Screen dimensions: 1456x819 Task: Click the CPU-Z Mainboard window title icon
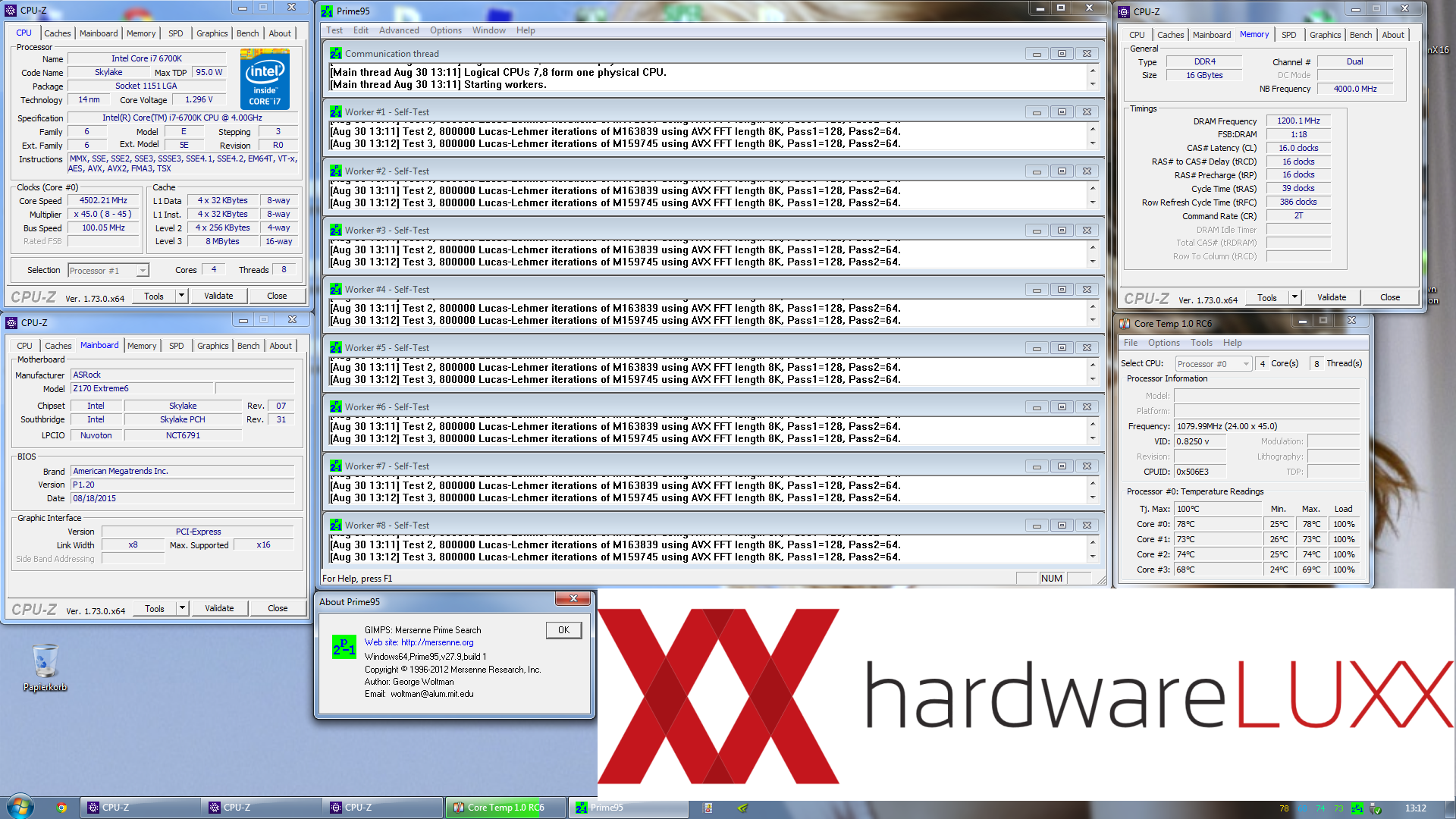[11, 323]
